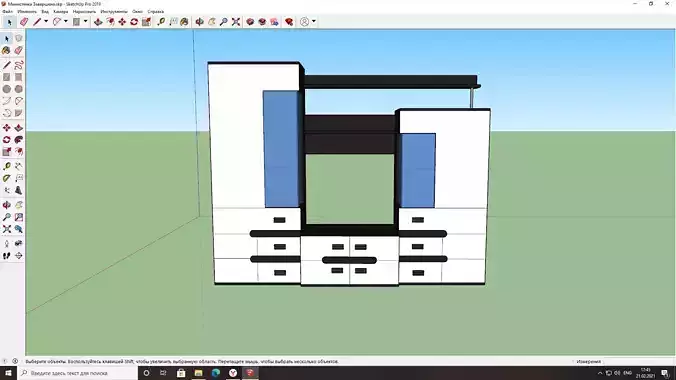Screen dimensions: 676x380
Task: Select the Circle tool in left panel
Action: click(6, 89)
